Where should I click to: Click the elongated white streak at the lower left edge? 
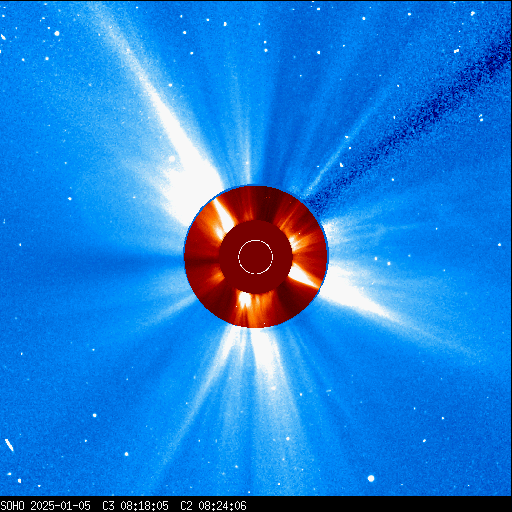pos(9,445)
